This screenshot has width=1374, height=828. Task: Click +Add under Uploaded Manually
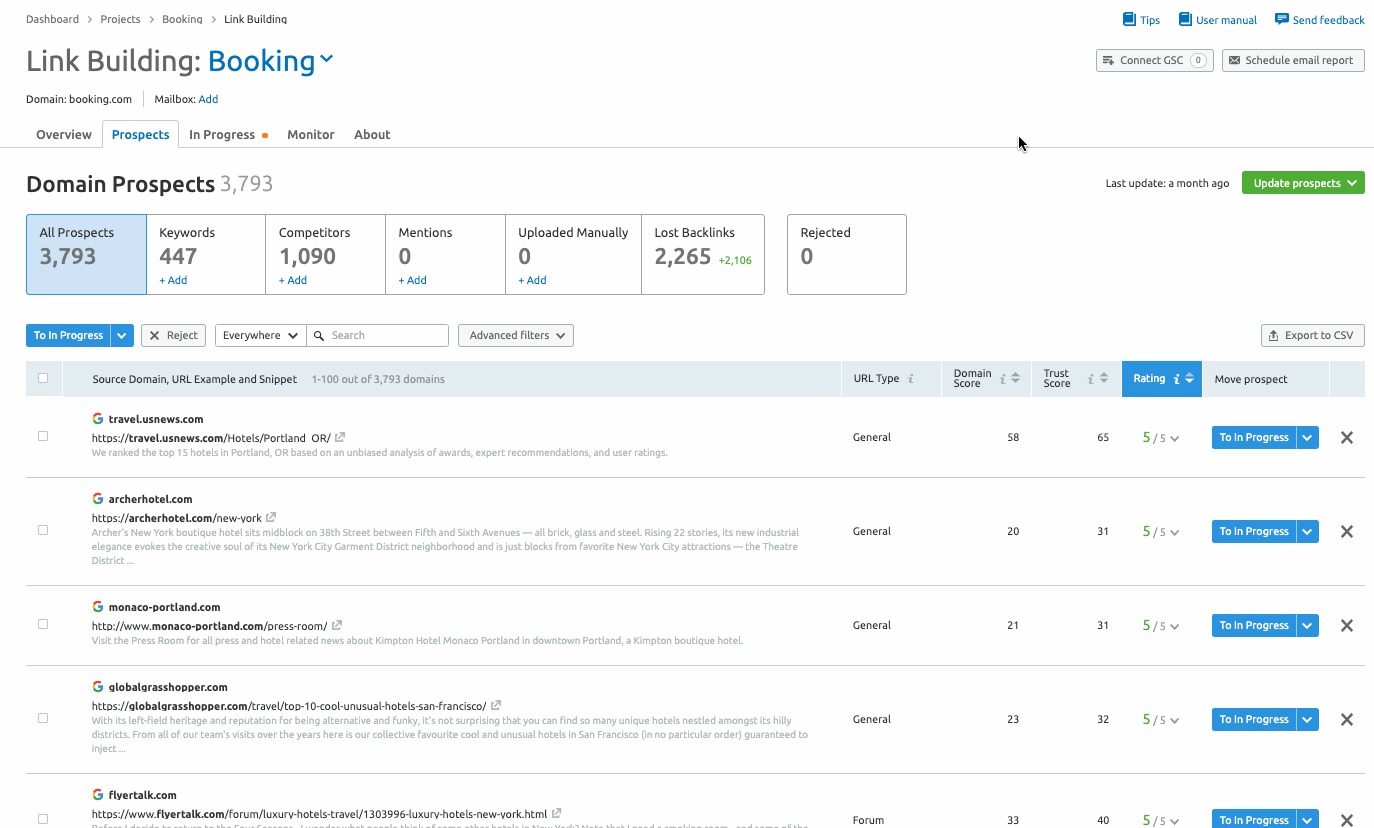pos(532,280)
